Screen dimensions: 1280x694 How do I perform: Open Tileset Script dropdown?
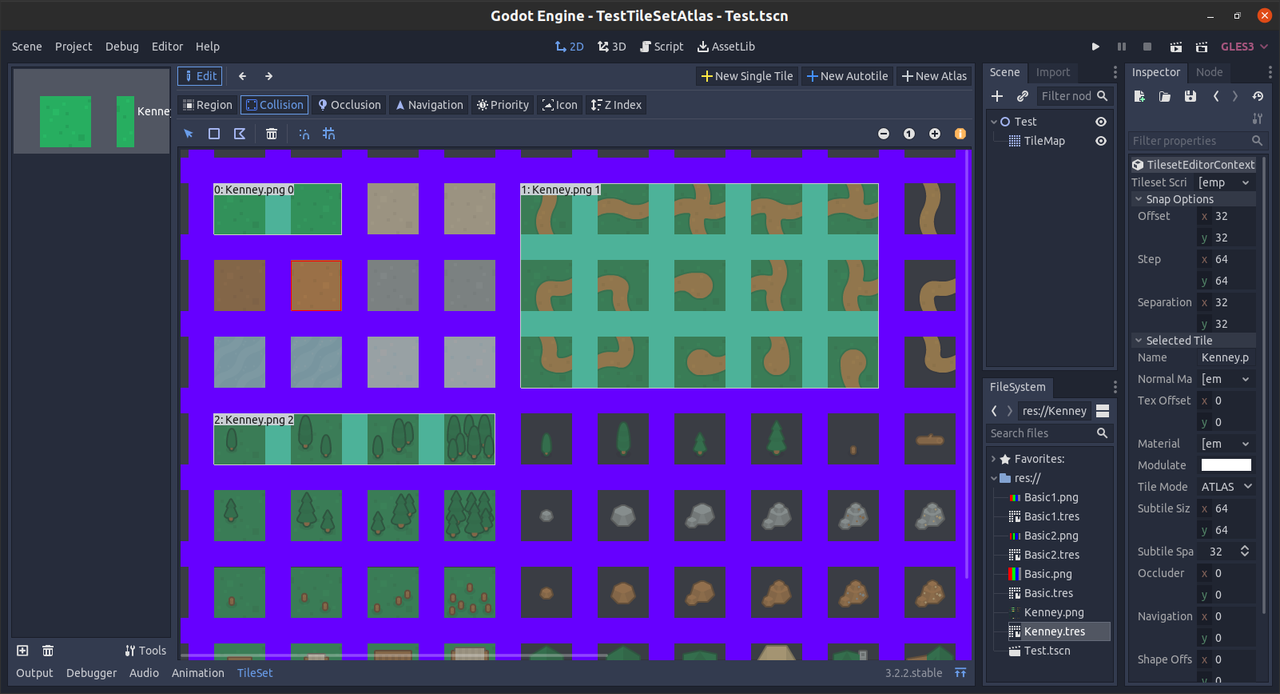coord(1226,182)
